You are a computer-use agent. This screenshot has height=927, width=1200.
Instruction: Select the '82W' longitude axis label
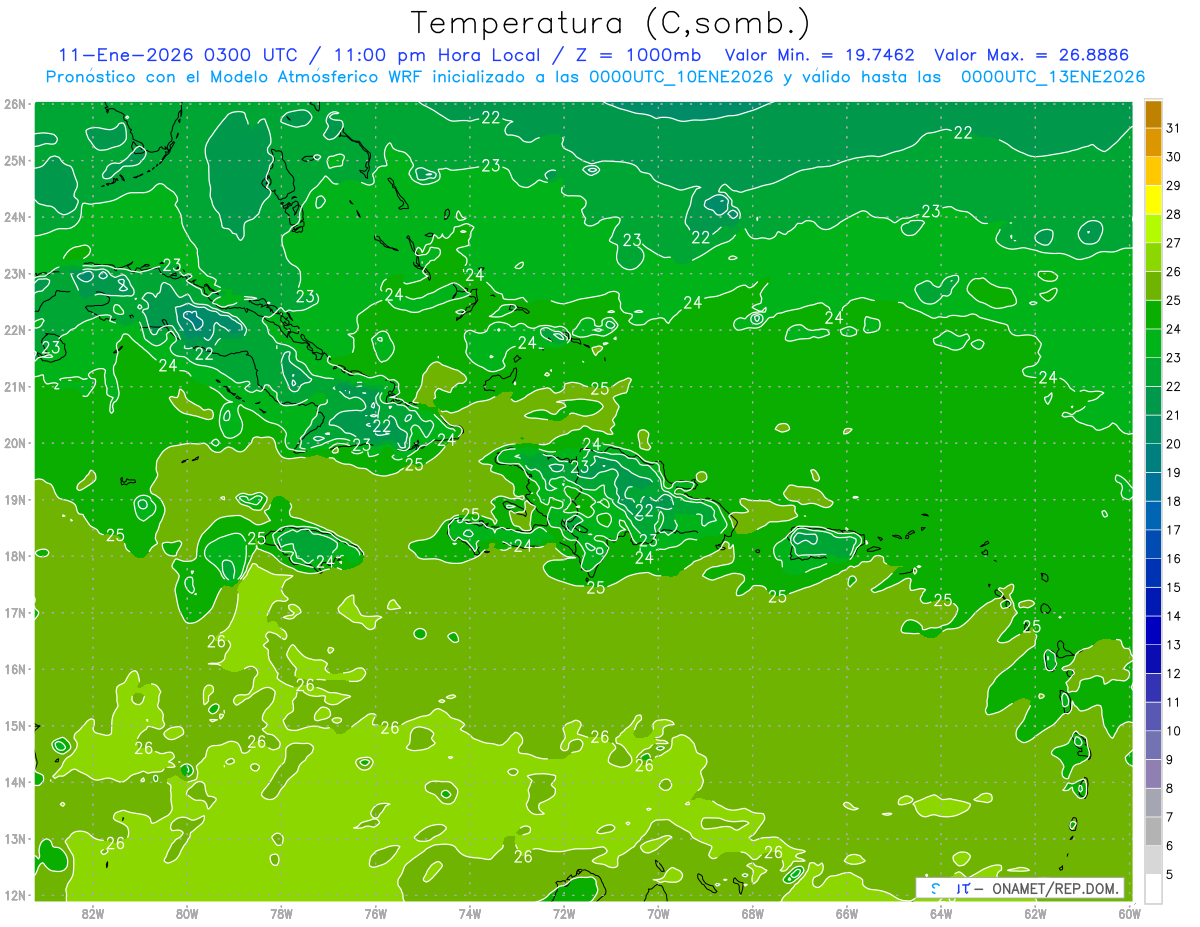coord(93,913)
